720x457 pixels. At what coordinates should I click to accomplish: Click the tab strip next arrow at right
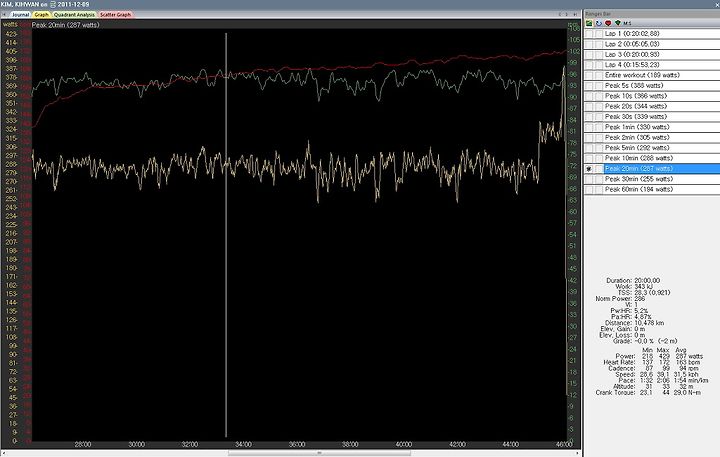tap(567, 15)
